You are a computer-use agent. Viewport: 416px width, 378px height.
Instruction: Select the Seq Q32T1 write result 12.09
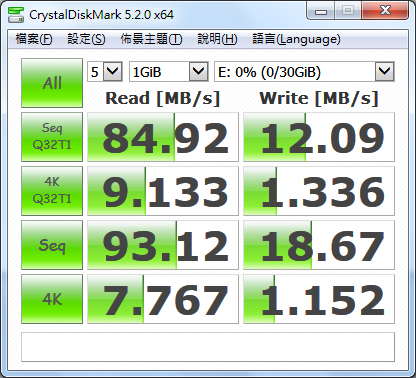click(x=319, y=137)
